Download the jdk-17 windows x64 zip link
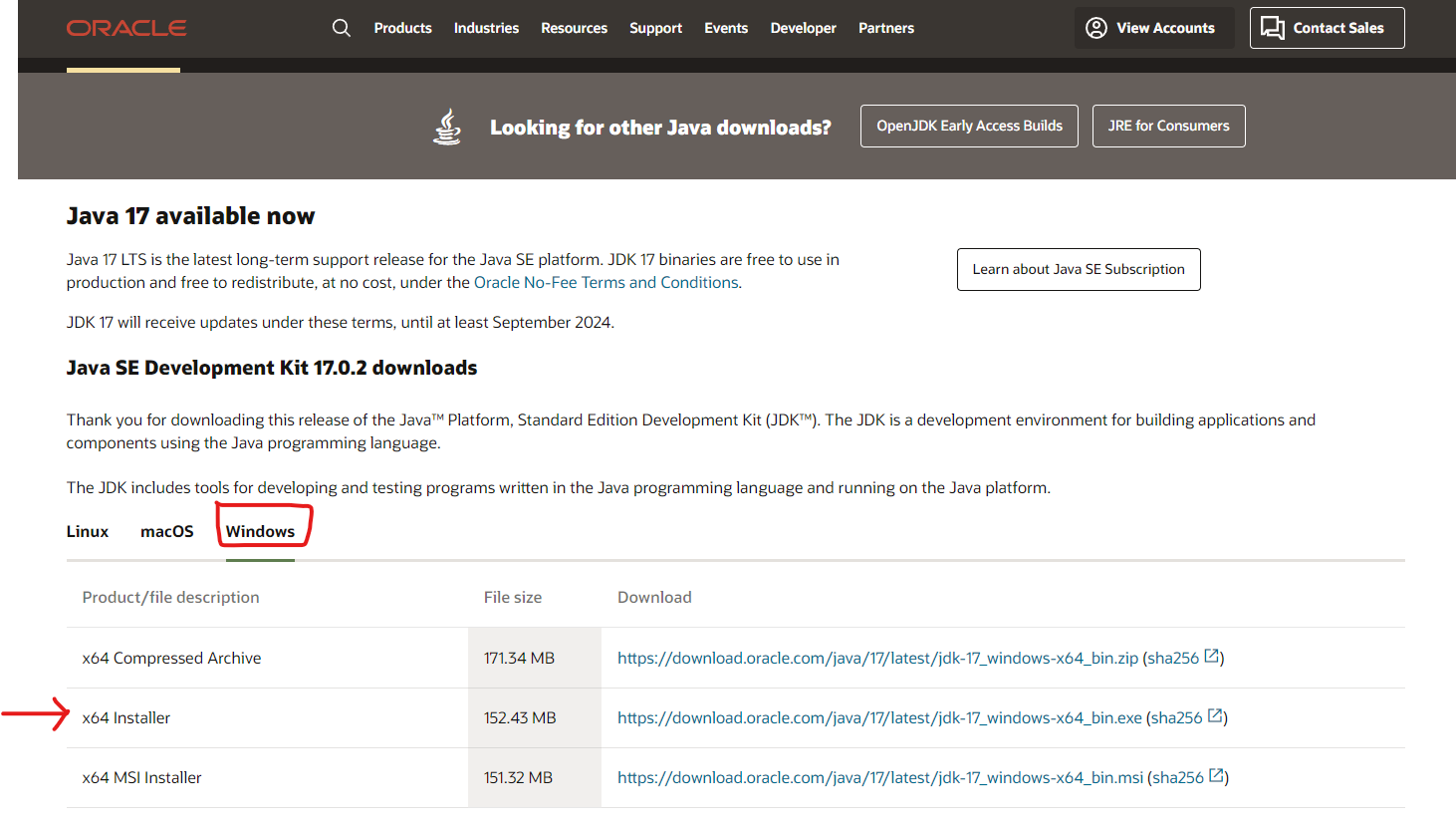 (877, 658)
